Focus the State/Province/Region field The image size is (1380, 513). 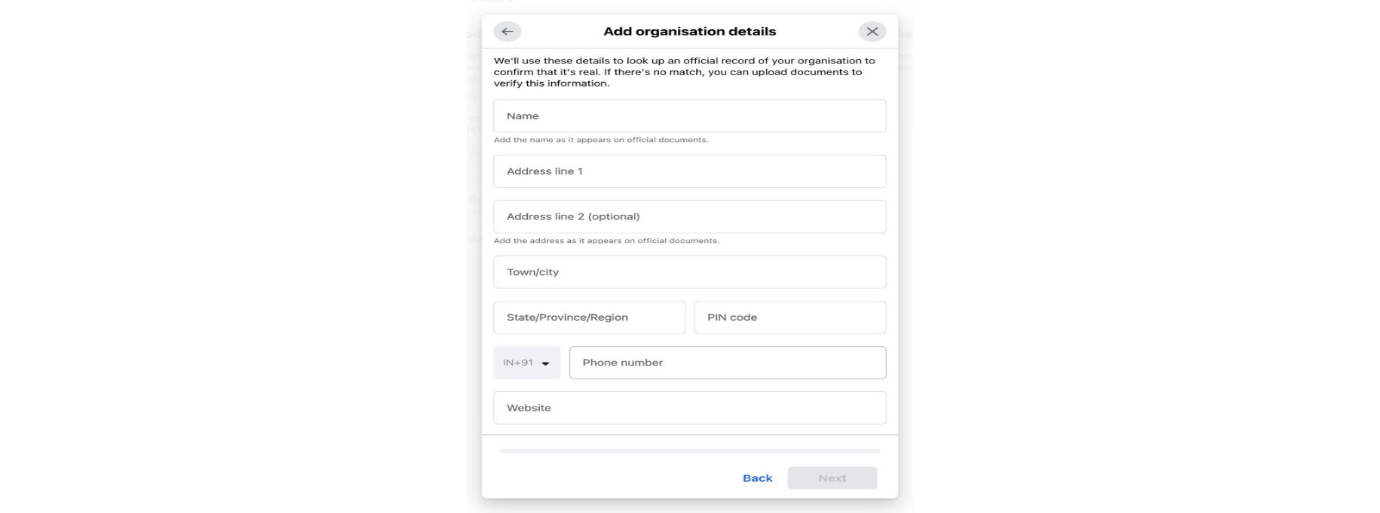point(589,317)
